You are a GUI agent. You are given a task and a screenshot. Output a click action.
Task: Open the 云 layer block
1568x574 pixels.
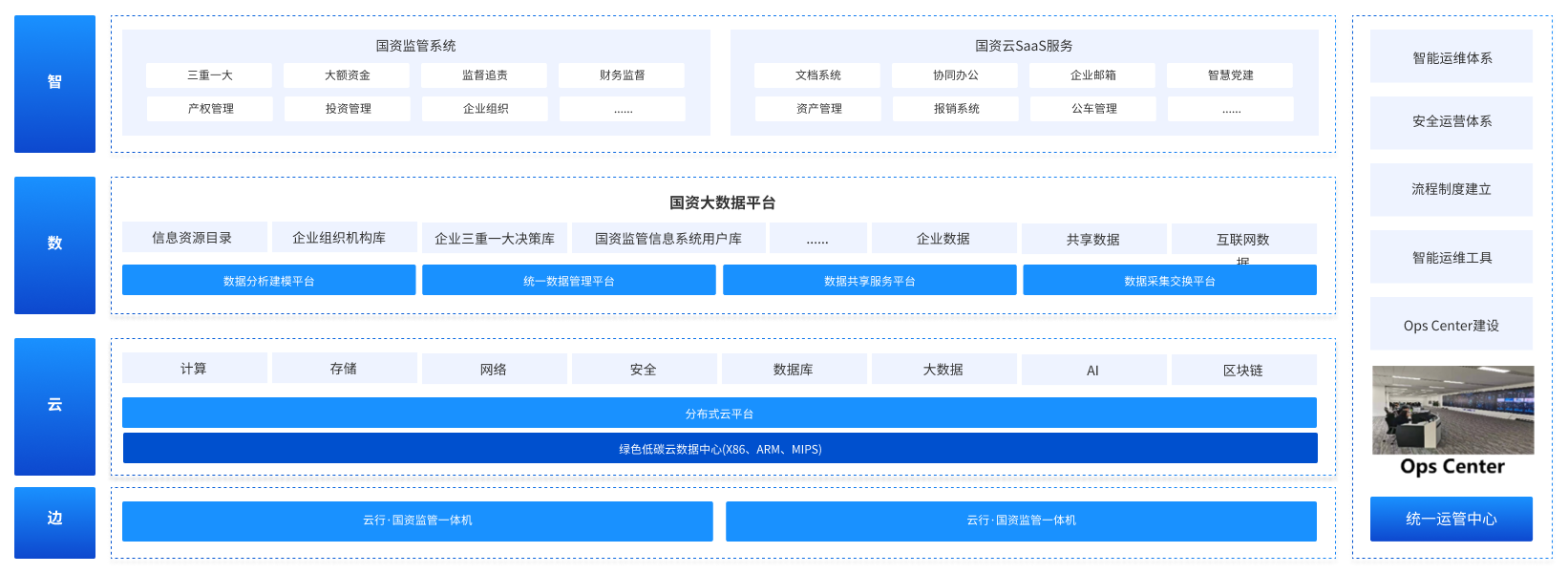click(54, 406)
